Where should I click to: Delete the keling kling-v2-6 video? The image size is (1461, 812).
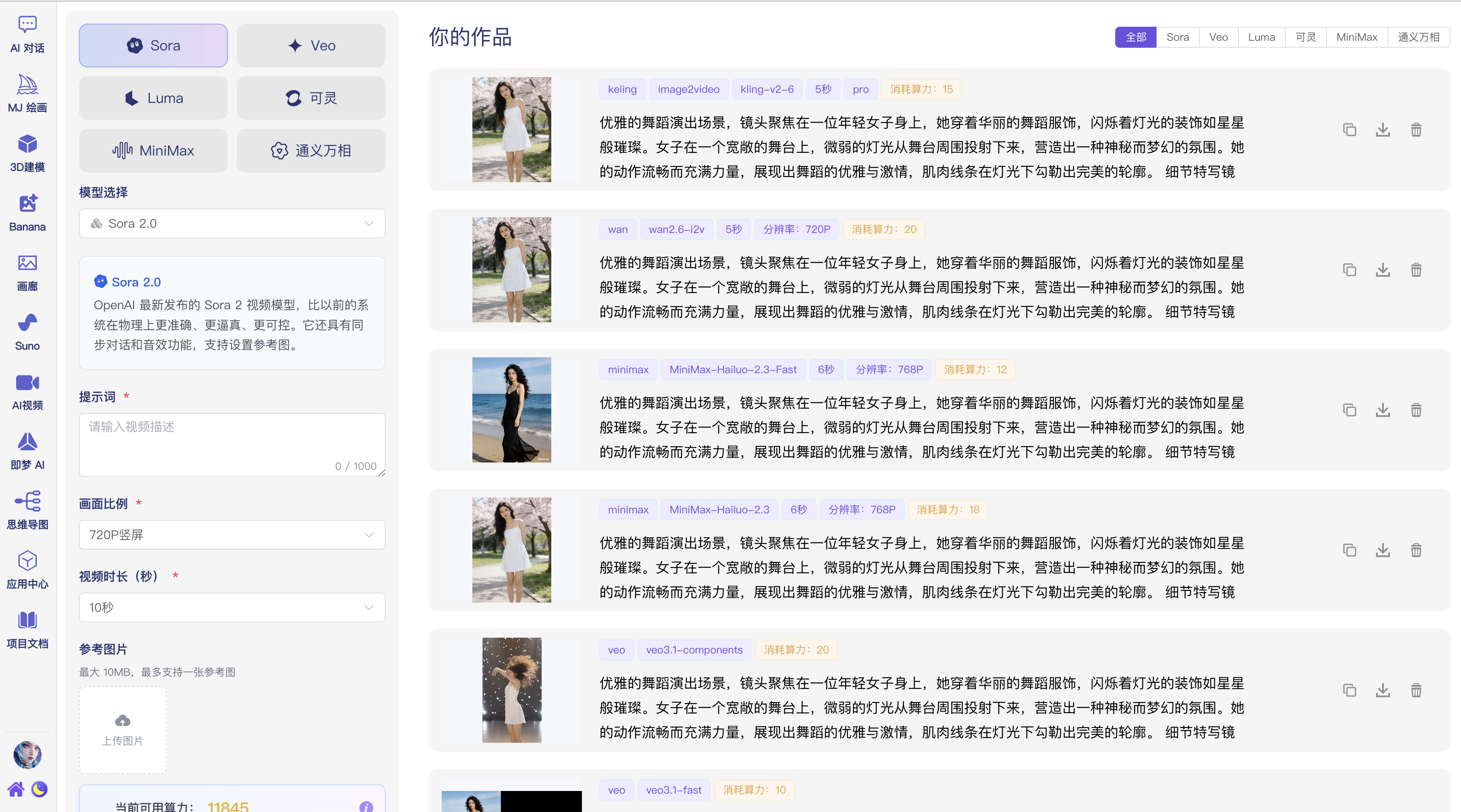(1416, 130)
